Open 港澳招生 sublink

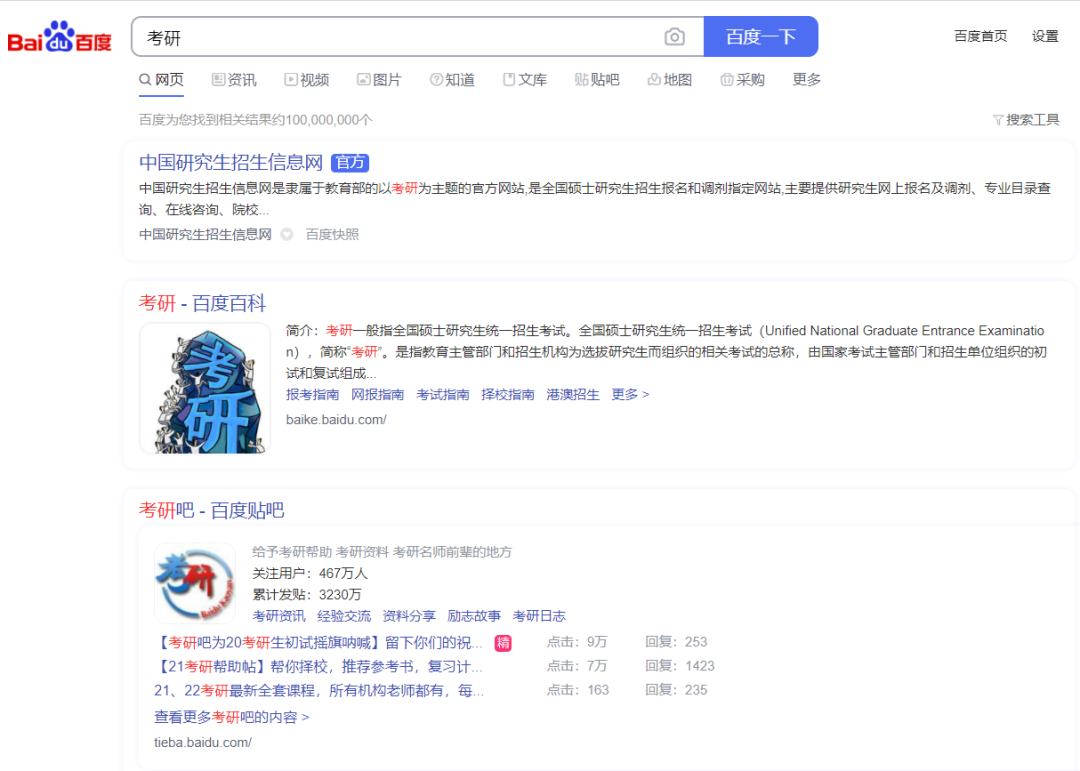[x=572, y=395]
